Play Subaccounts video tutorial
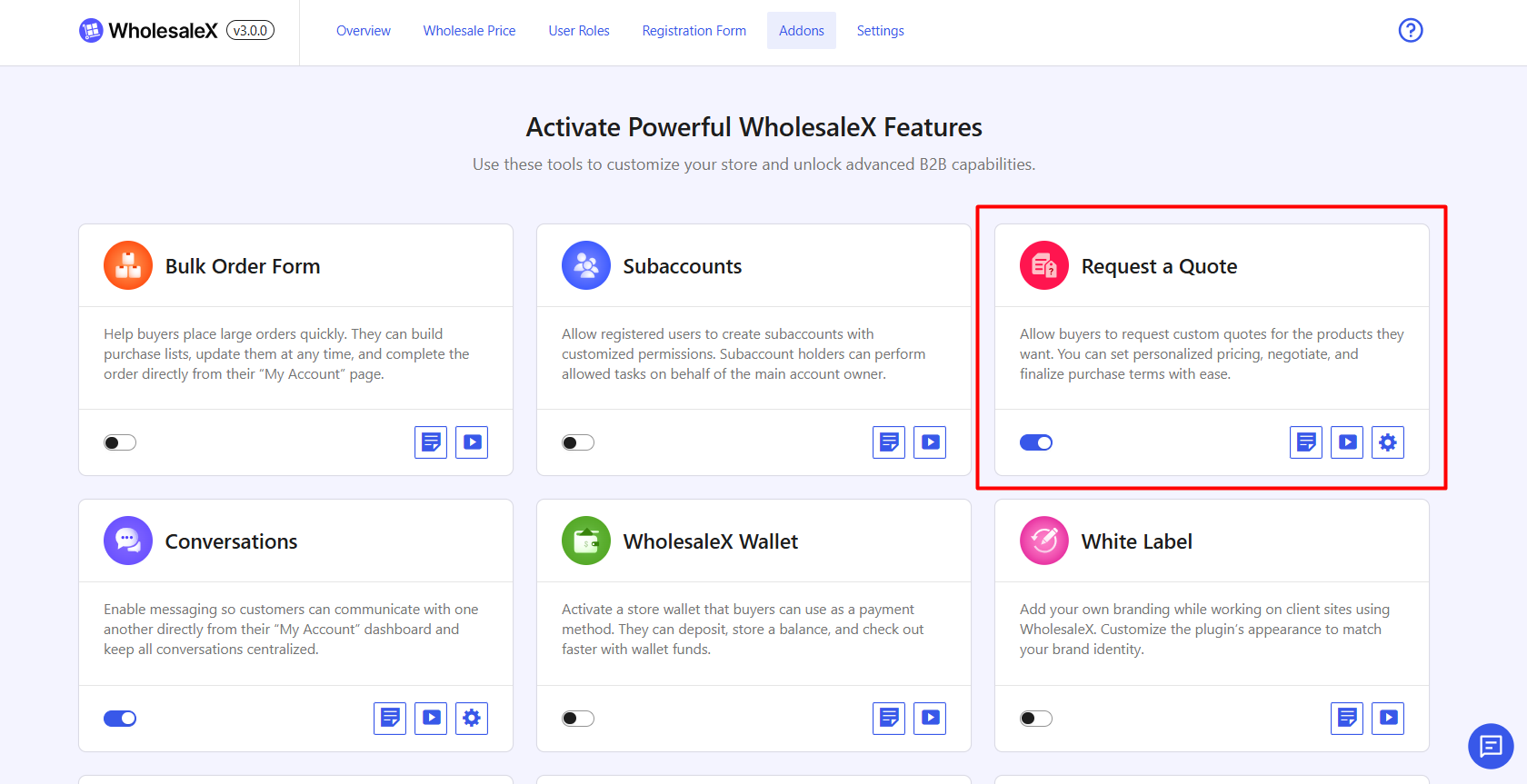This screenshot has height=784, width=1527. [x=930, y=442]
